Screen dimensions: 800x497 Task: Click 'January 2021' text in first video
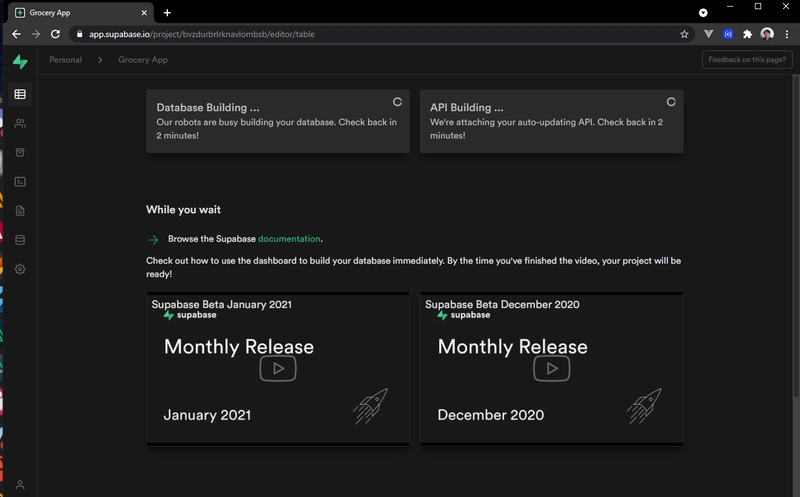(x=207, y=415)
